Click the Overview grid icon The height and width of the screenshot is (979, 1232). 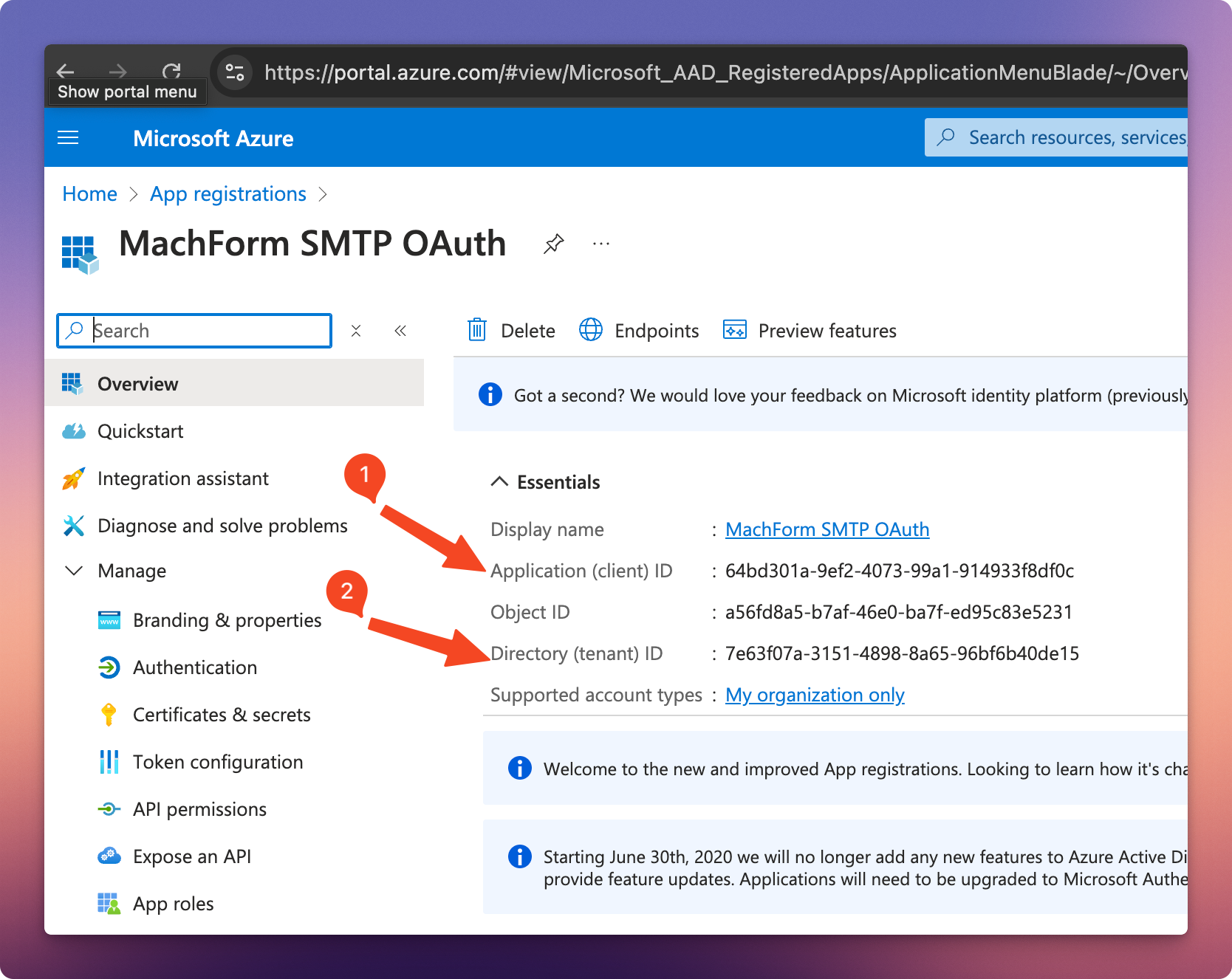[x=72, y=384]
